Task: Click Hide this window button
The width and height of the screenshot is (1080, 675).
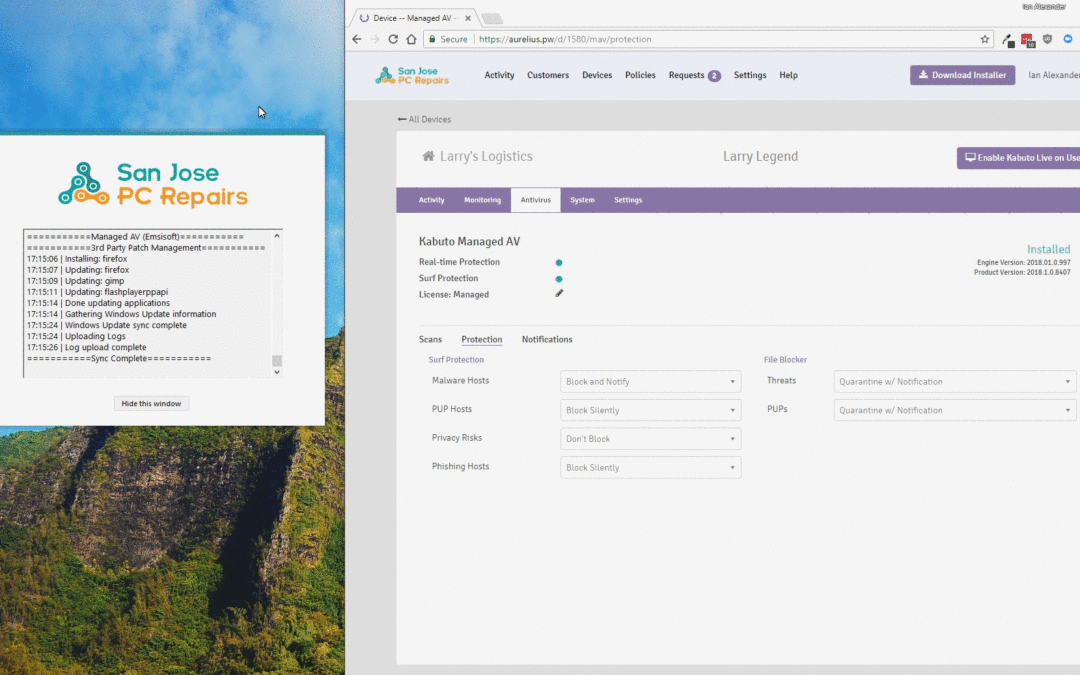Action: (x=151, y=404)
